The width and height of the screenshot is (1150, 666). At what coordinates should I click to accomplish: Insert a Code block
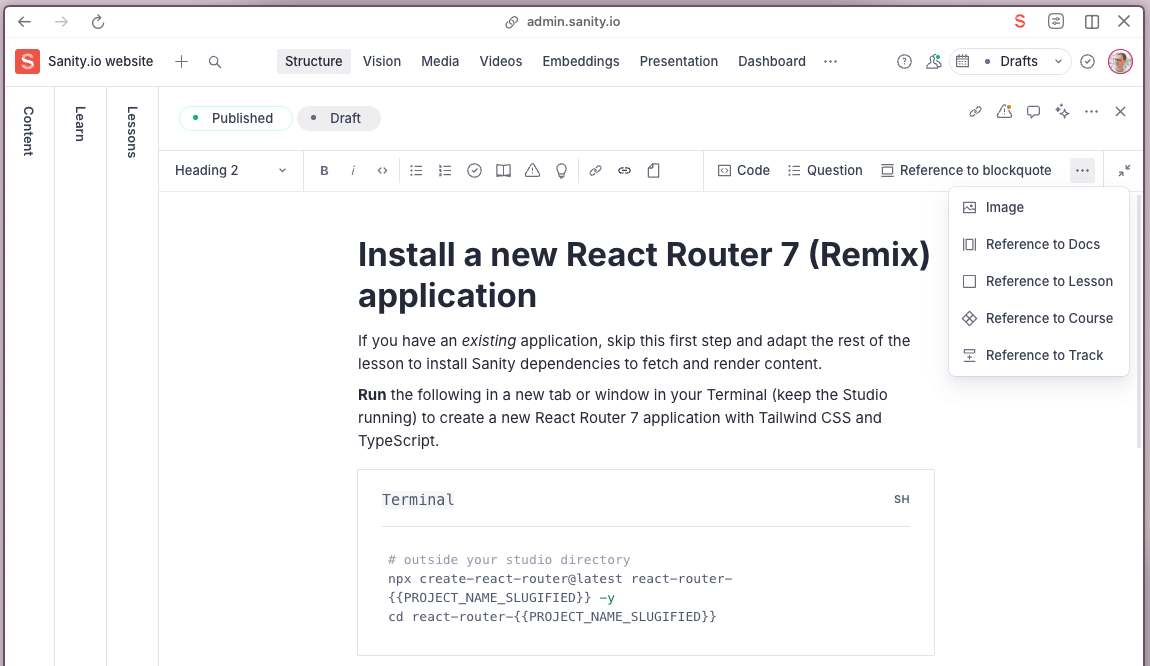[x=743, y=170]
